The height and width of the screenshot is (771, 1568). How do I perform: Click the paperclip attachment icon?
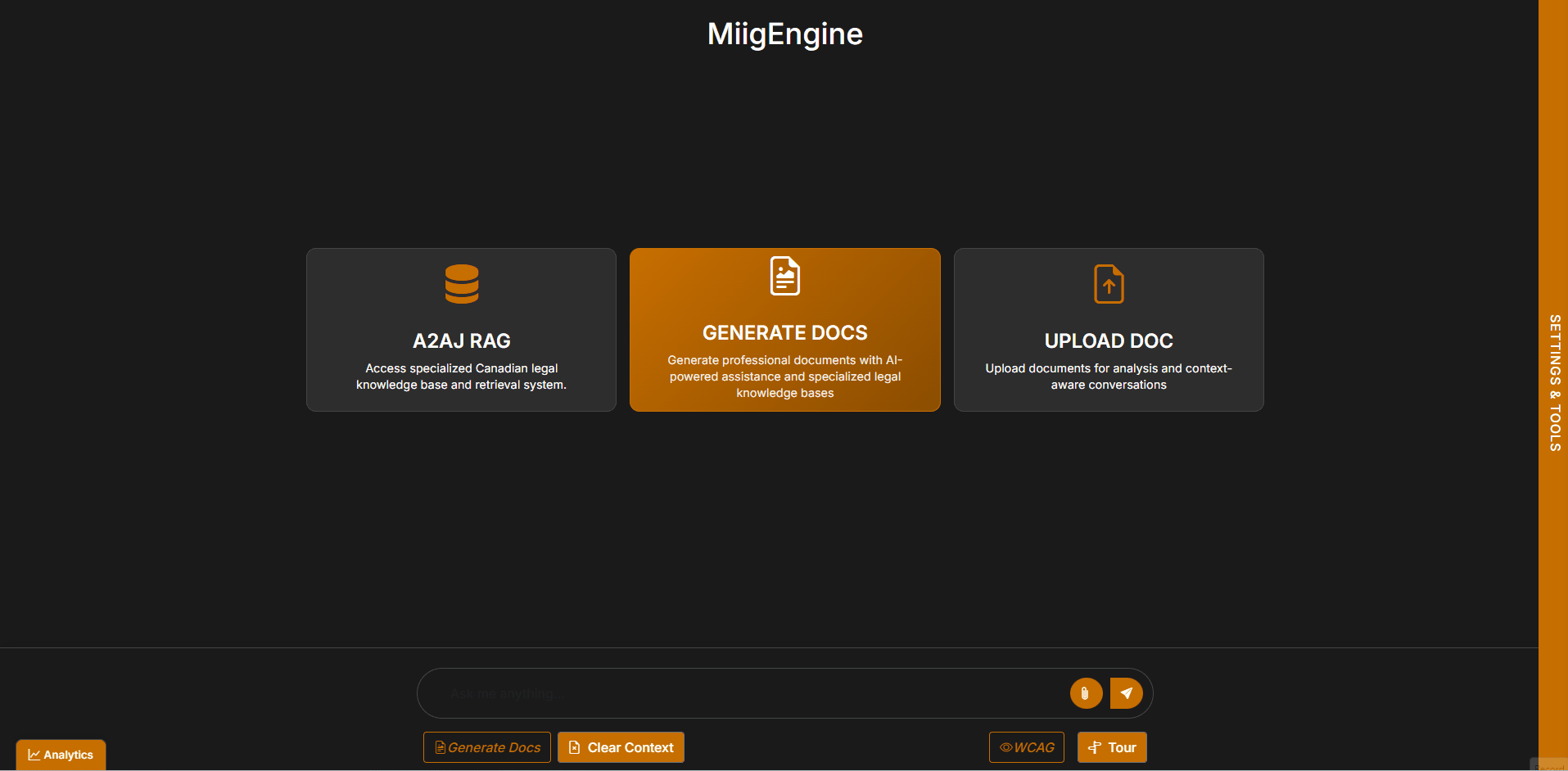(1086, 693)
